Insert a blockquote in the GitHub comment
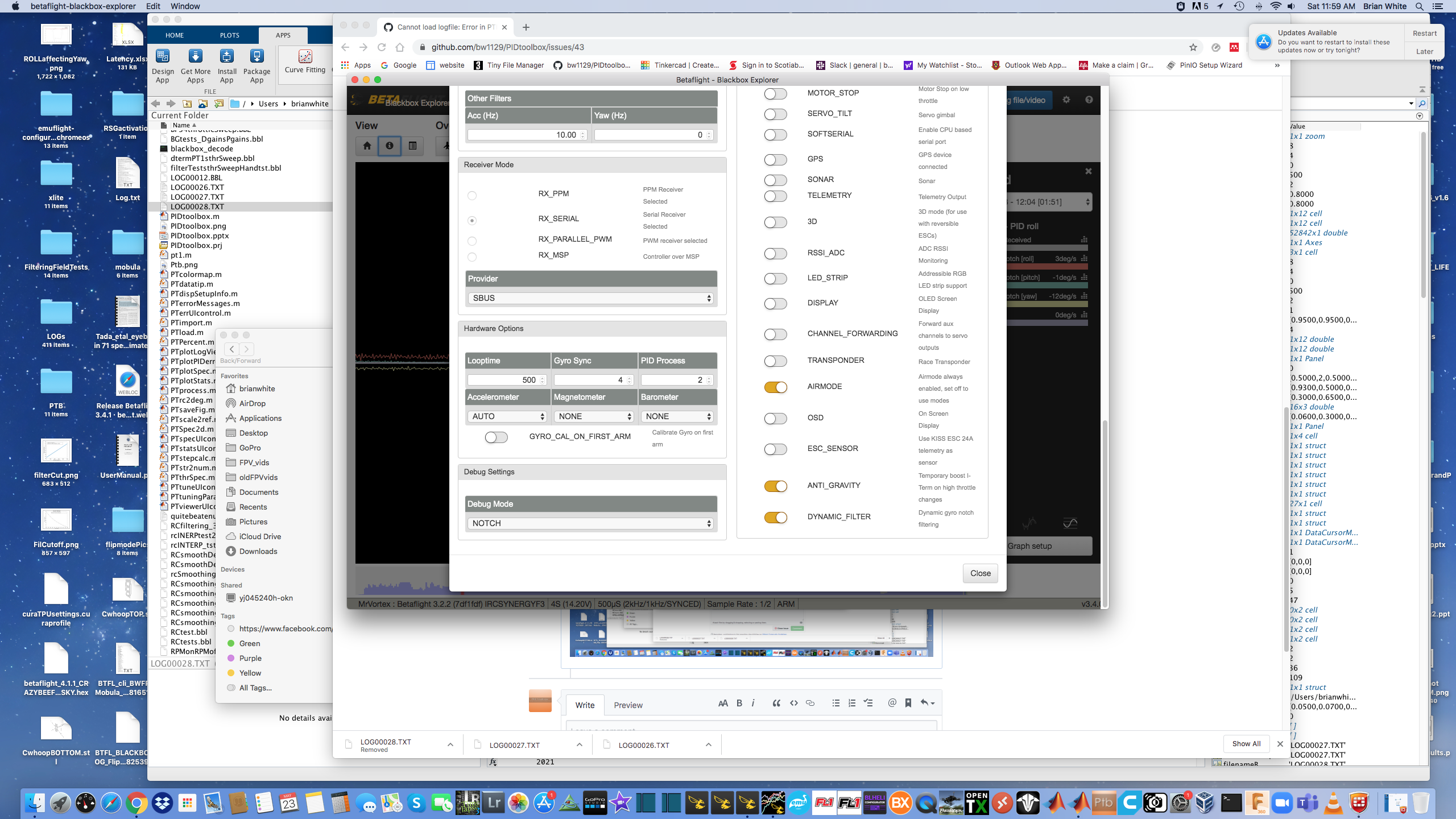The width and height of the screenshot is (1456, 819). pyautogui.click(x=776, y=703)
